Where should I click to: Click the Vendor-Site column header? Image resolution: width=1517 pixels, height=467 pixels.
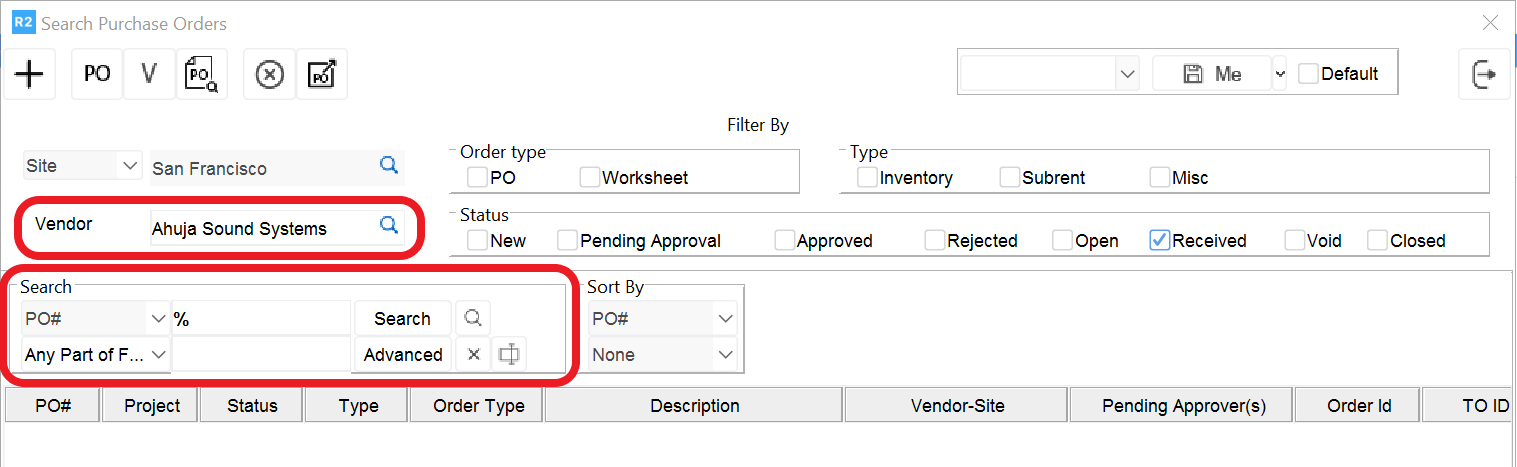pos(957,406)
